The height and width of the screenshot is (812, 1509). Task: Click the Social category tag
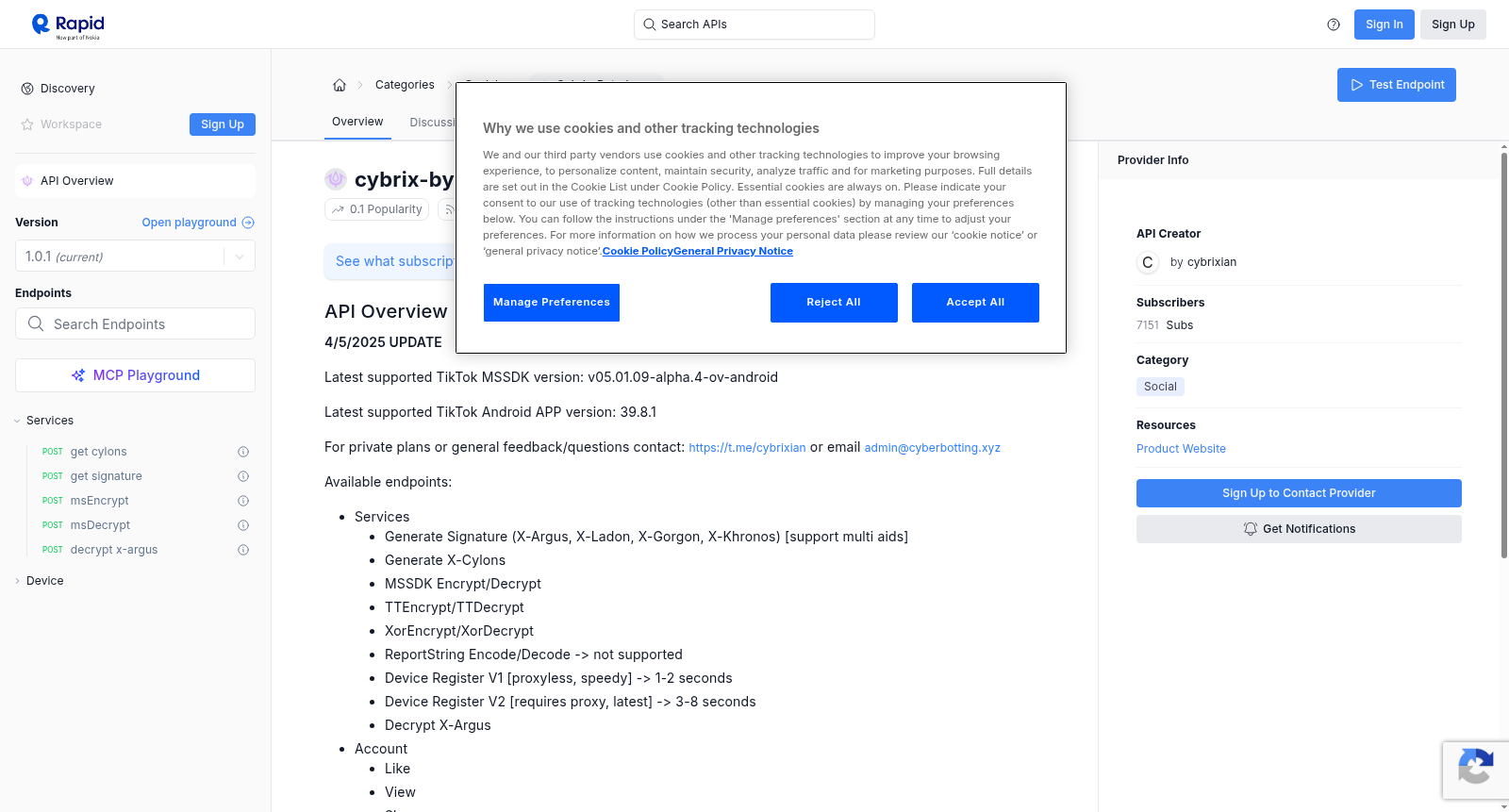point(1160,387)
